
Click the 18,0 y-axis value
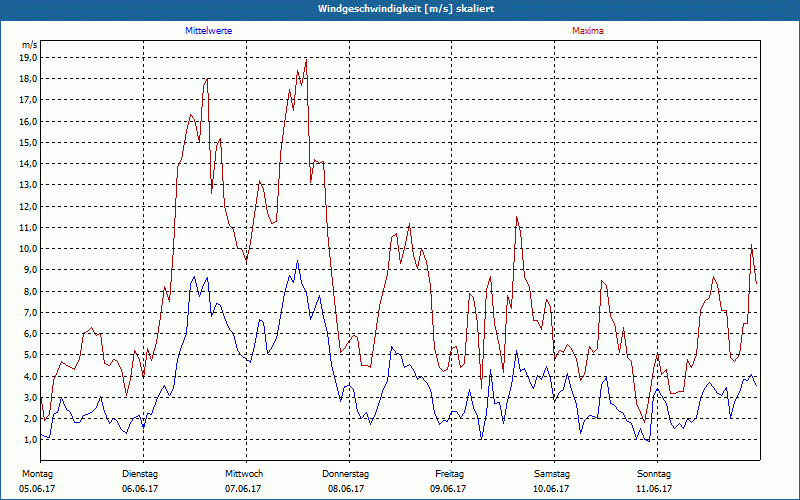click(29, 79)
